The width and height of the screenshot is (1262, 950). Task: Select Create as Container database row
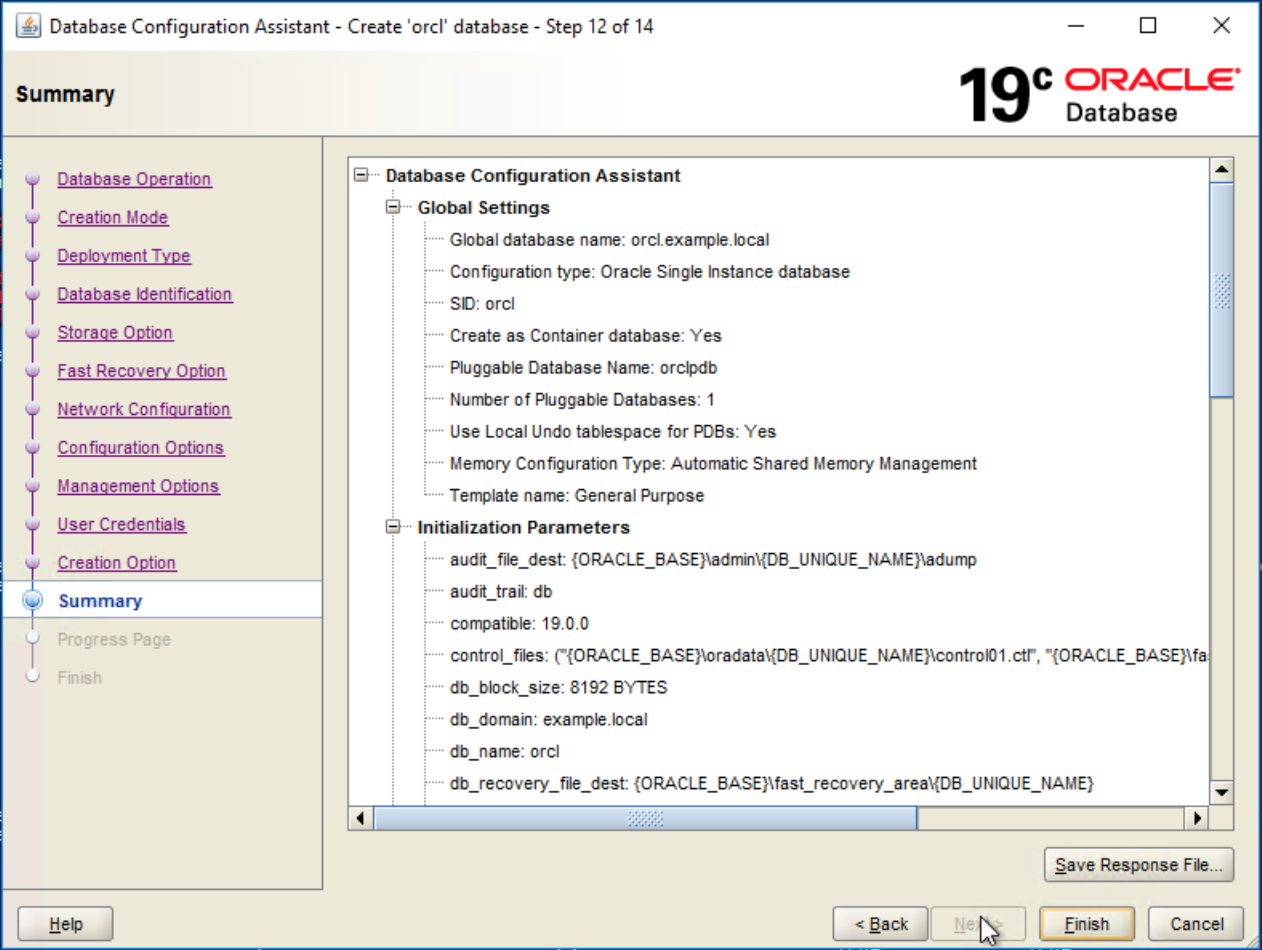(586, 336)
